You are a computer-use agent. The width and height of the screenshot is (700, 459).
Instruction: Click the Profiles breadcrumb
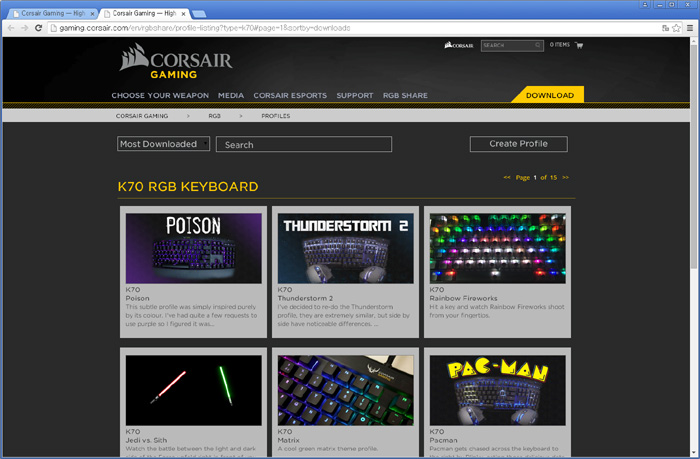[275, 116]
